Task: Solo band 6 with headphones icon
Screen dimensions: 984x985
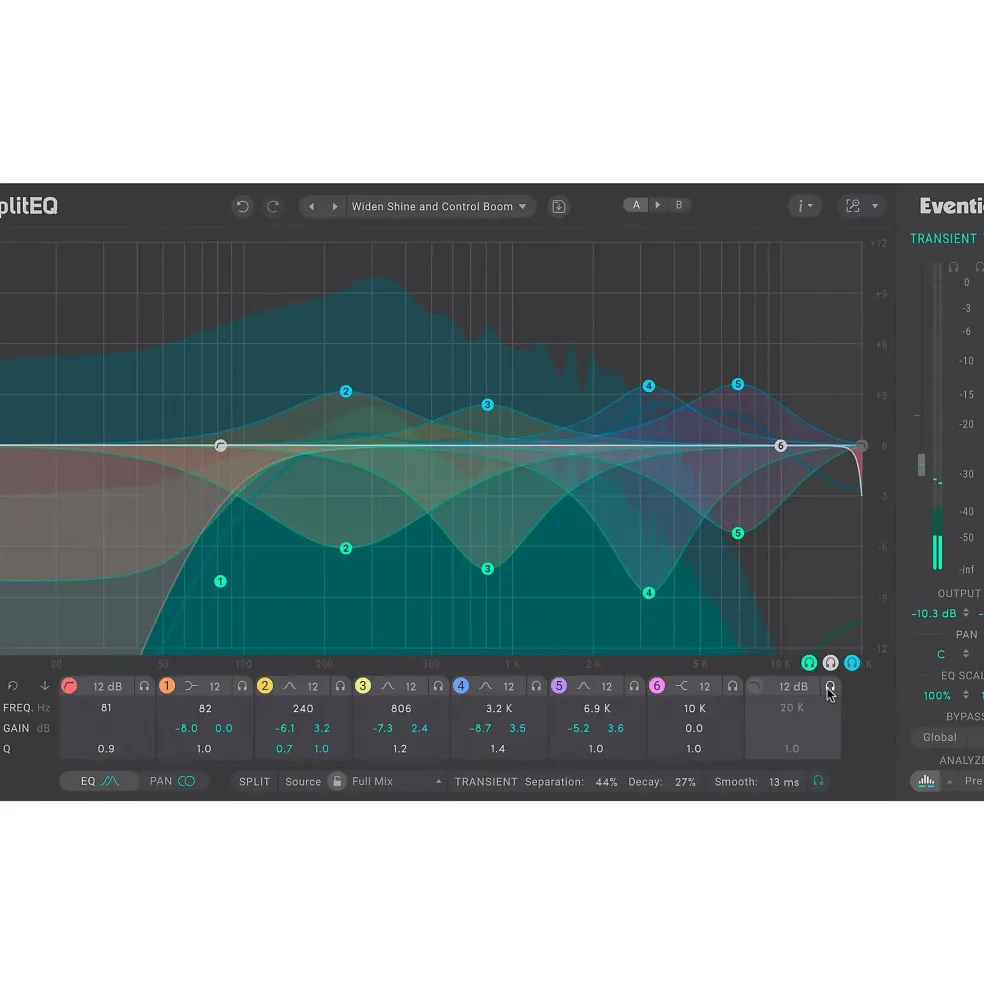Action: (x=732, y=686)
